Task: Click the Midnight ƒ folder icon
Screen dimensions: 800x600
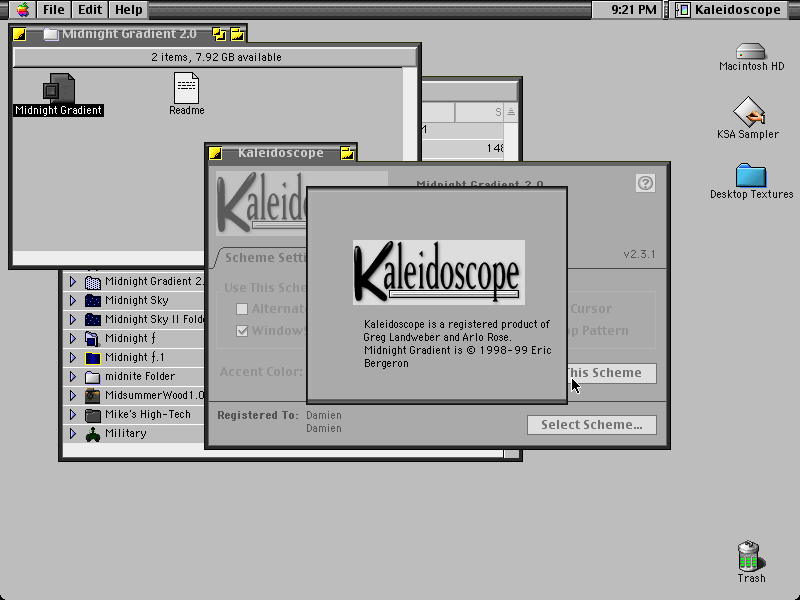Action: click(92, 338)
